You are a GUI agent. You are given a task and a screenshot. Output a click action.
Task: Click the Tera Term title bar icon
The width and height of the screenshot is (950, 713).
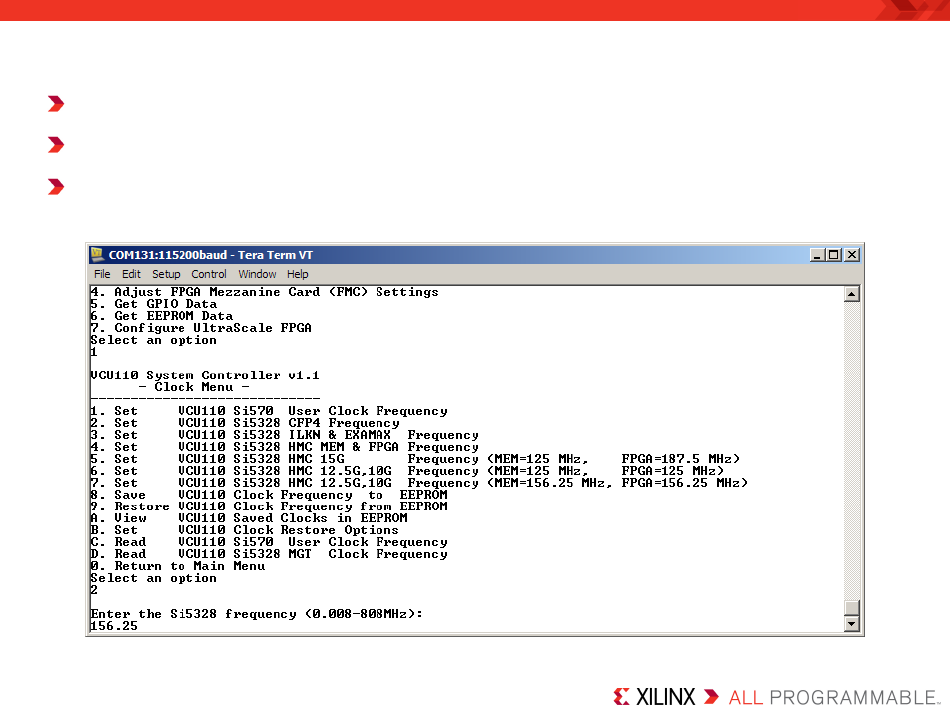coord(97,254)
